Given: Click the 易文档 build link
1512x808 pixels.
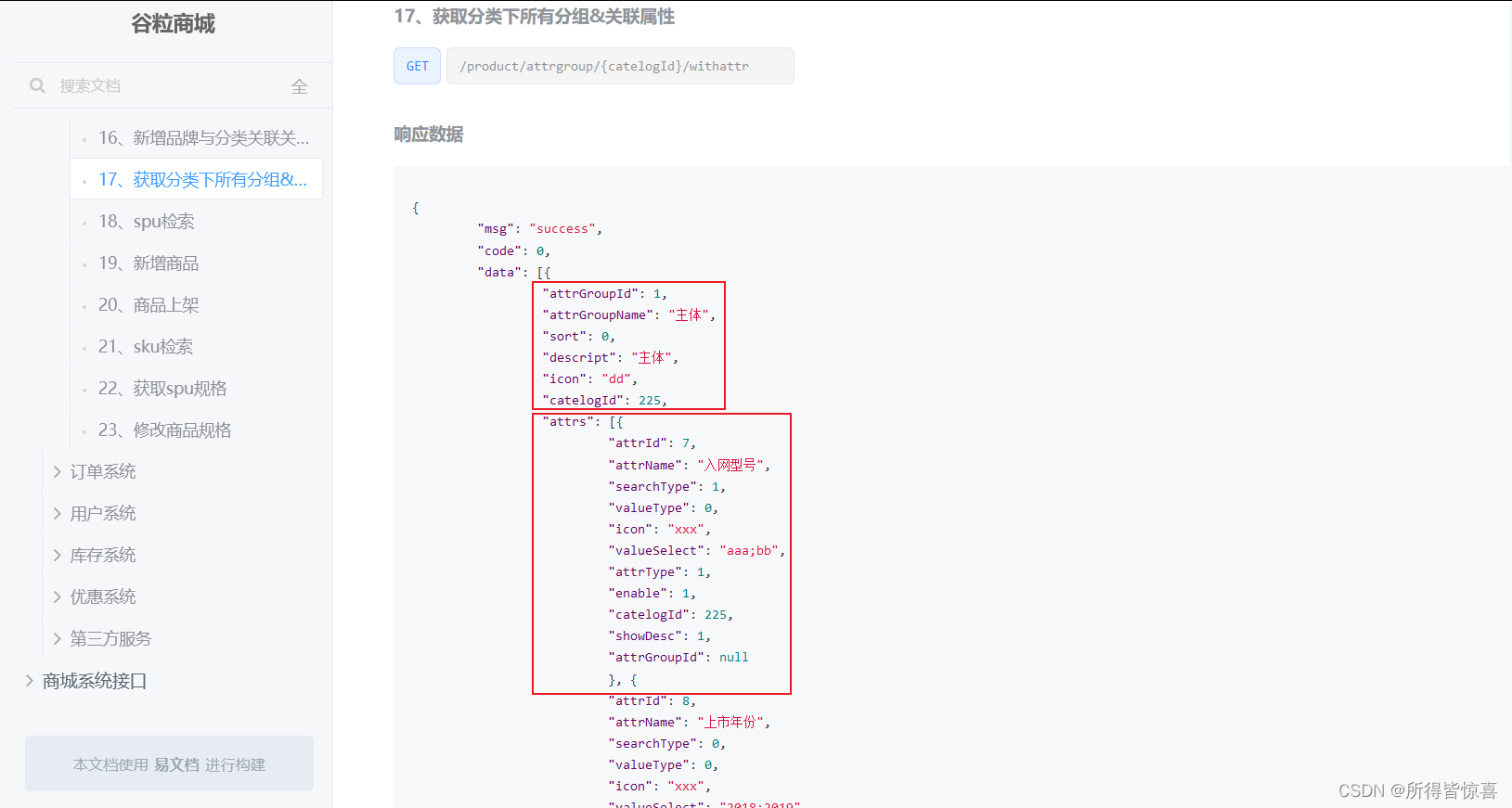Looking at the screenshot, I should pyautogui.click(x=176, y=764).
